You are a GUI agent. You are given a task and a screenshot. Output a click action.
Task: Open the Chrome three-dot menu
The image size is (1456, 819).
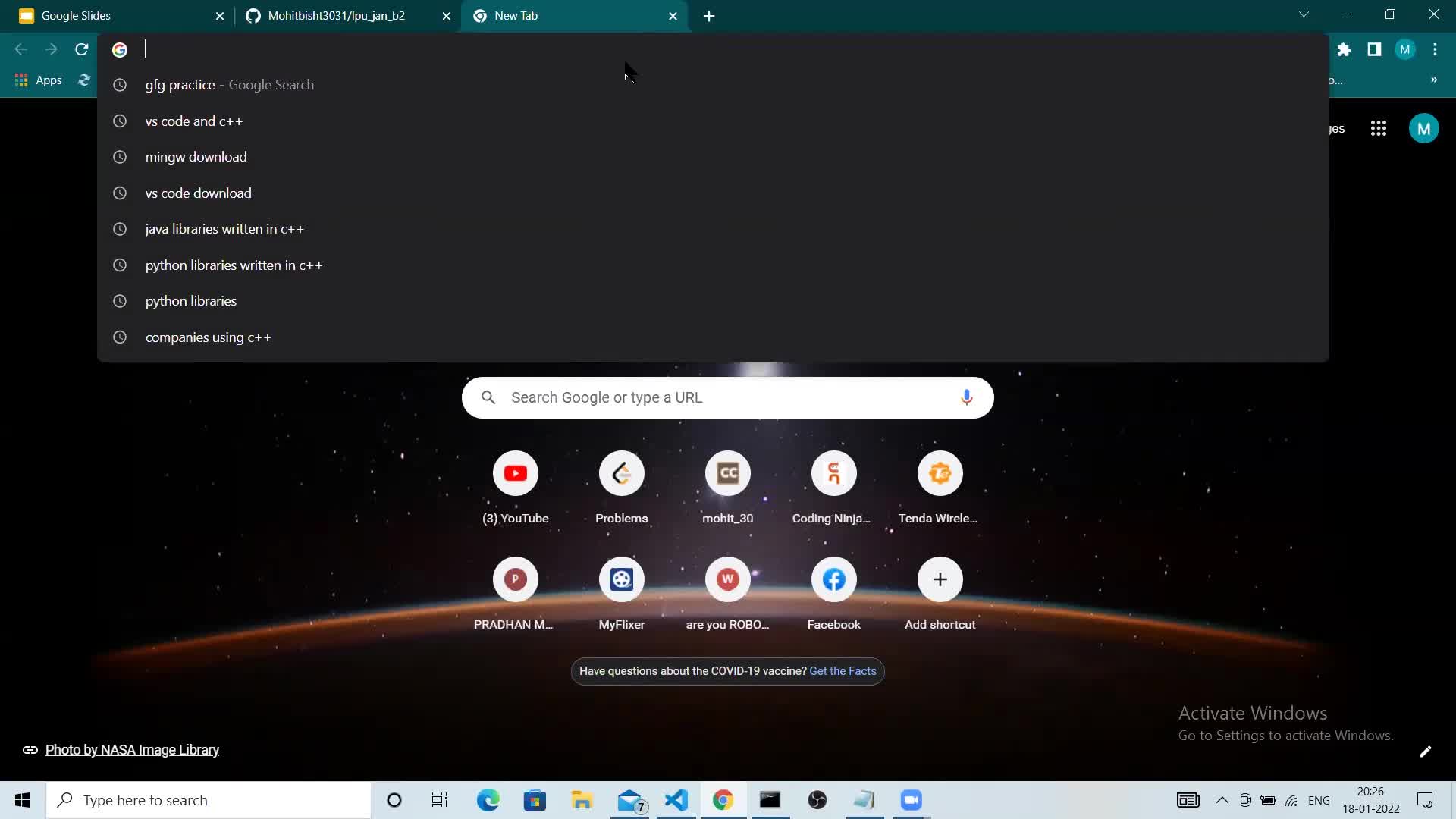1434,49
